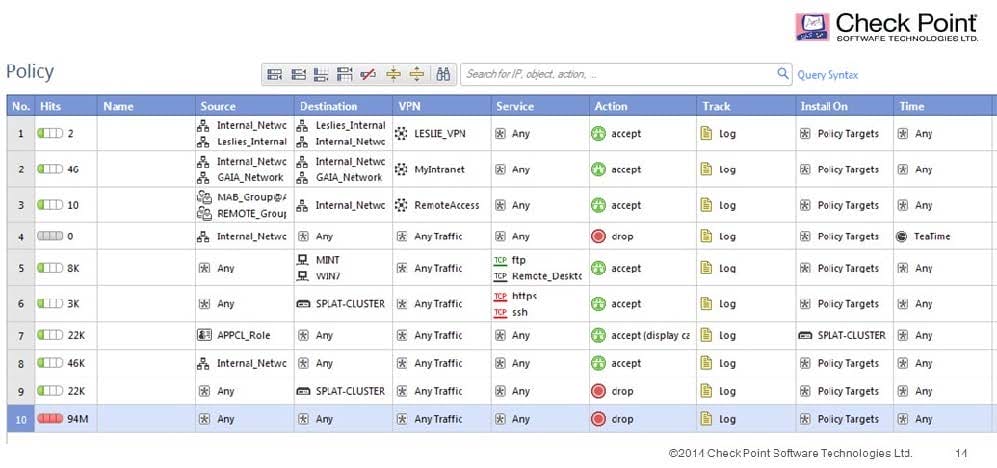Click the cluster icon in rule 7 Install On
This screenshot has height=468, width=997.
coord(805,335)
